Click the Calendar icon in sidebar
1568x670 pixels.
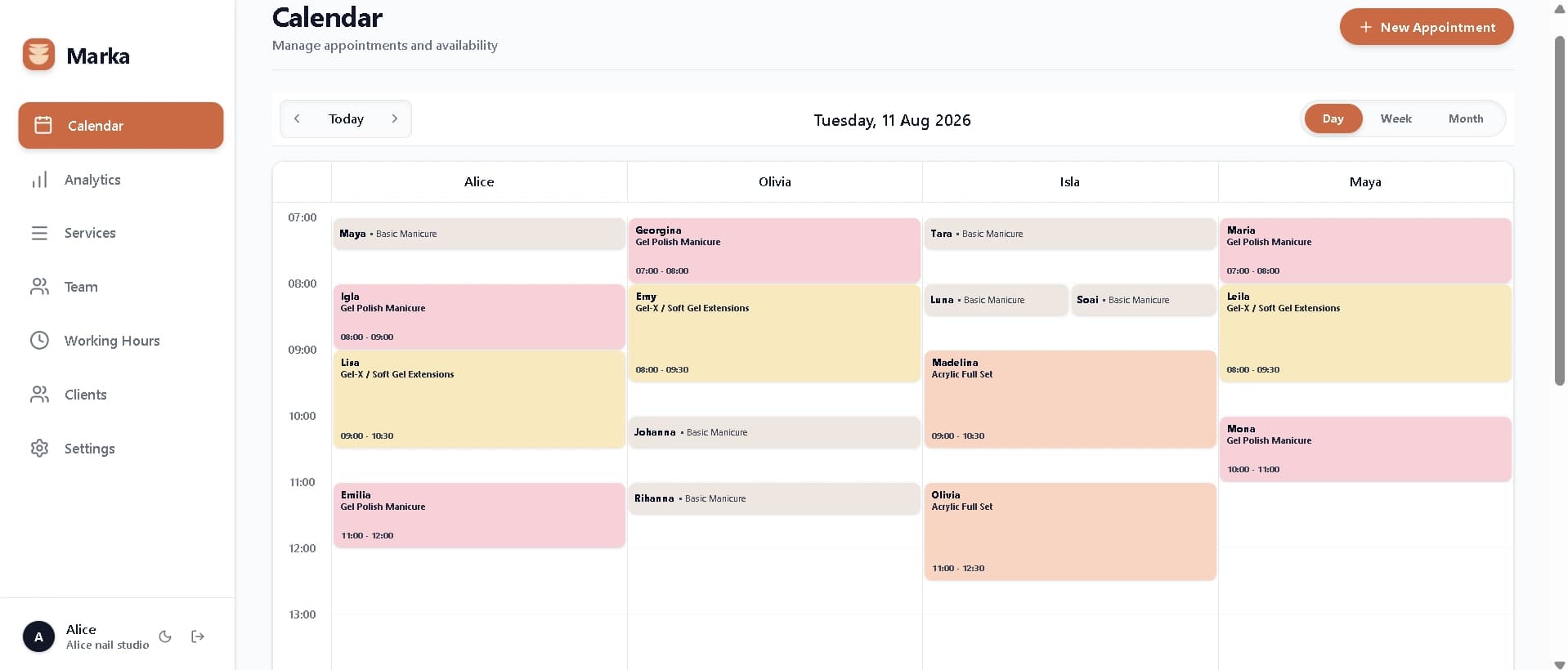43,125
